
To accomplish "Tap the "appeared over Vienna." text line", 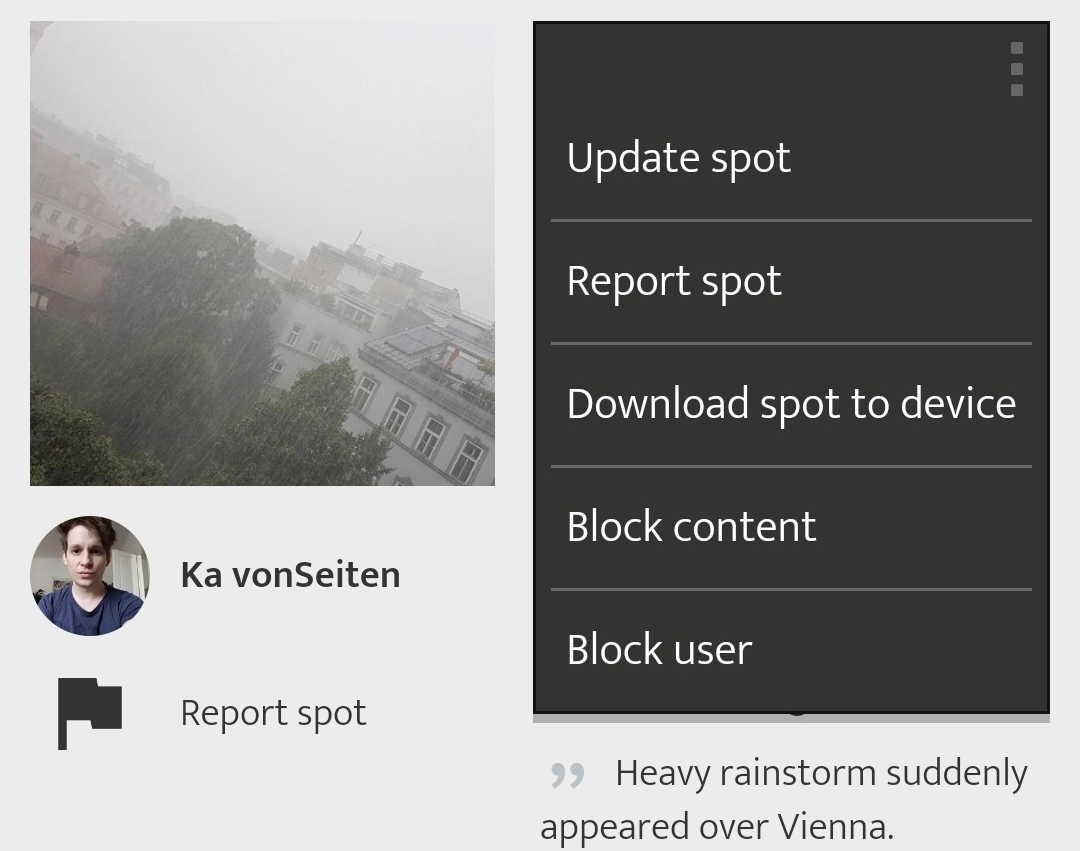I will tap(716, 827).
